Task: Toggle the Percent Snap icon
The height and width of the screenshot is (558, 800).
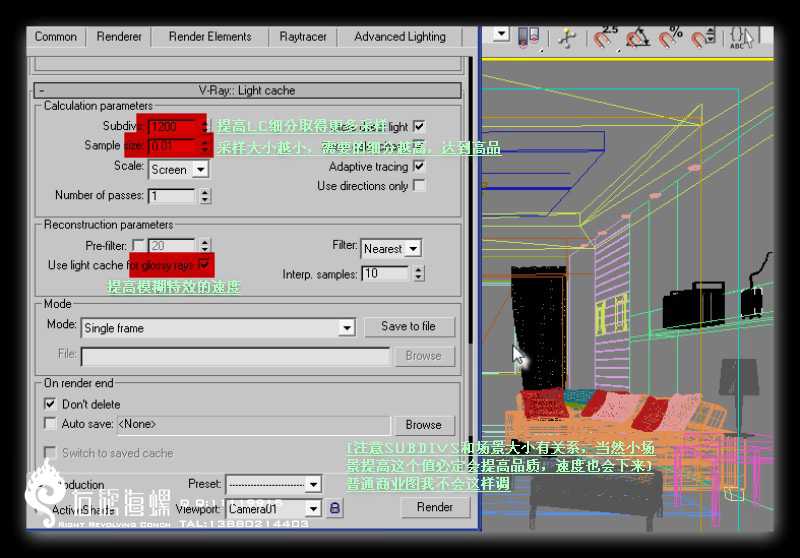Action: (x=670, y=37)
